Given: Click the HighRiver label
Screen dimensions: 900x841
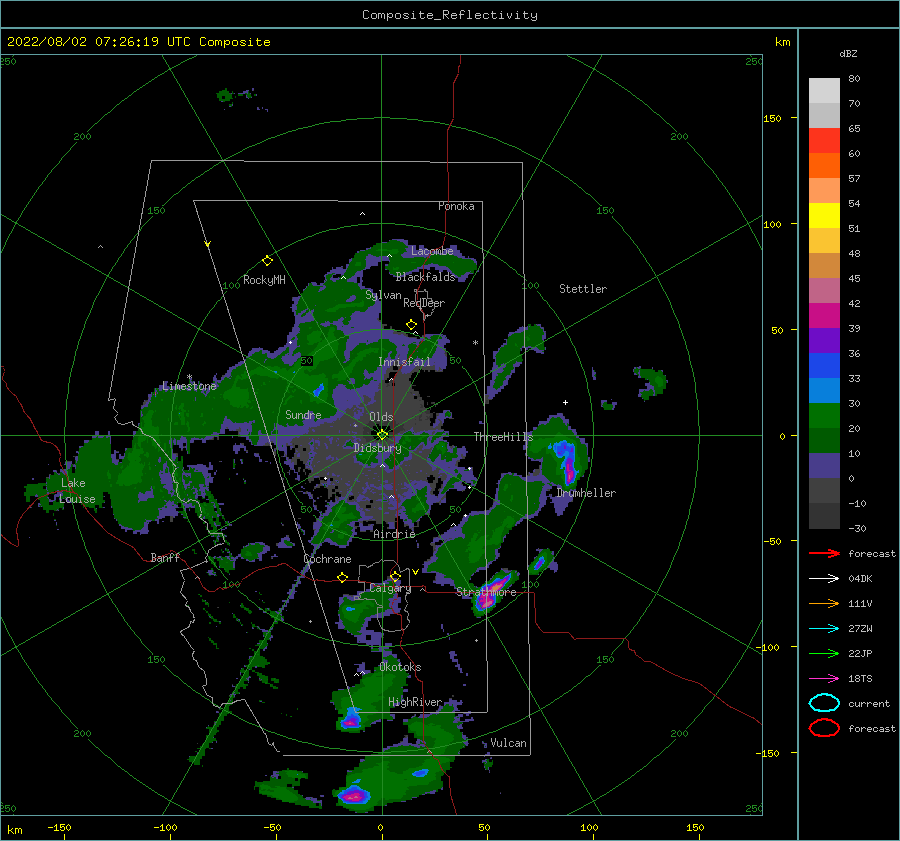Looking at the screenshot, I should [x=415, y=702].
